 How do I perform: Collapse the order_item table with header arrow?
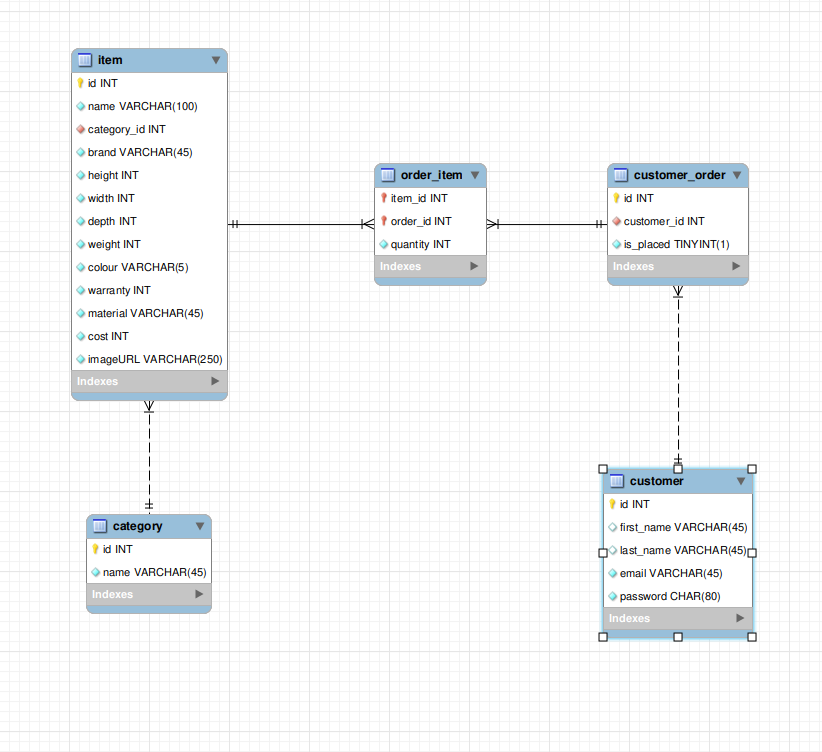coord(475,175)
